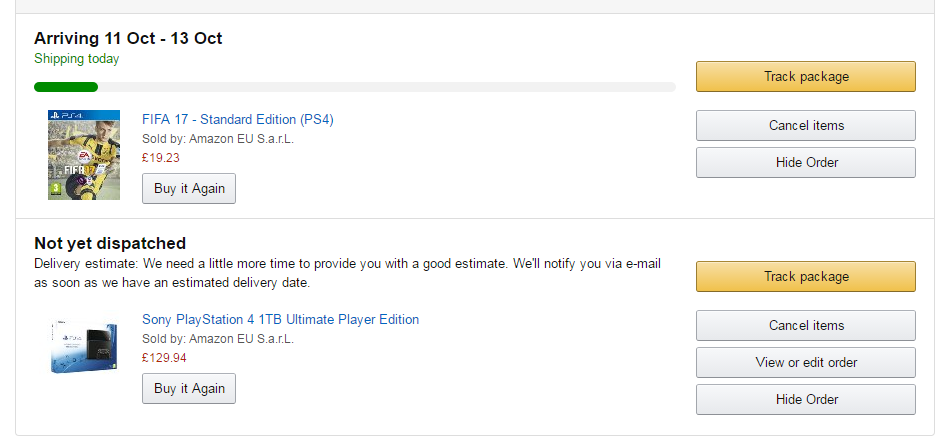Image resolution: width=946 pixels, height=448 pixels.
Task: Click the Arriving 11 Oct - 13 Oct heading
Action: tap(128, 39)
